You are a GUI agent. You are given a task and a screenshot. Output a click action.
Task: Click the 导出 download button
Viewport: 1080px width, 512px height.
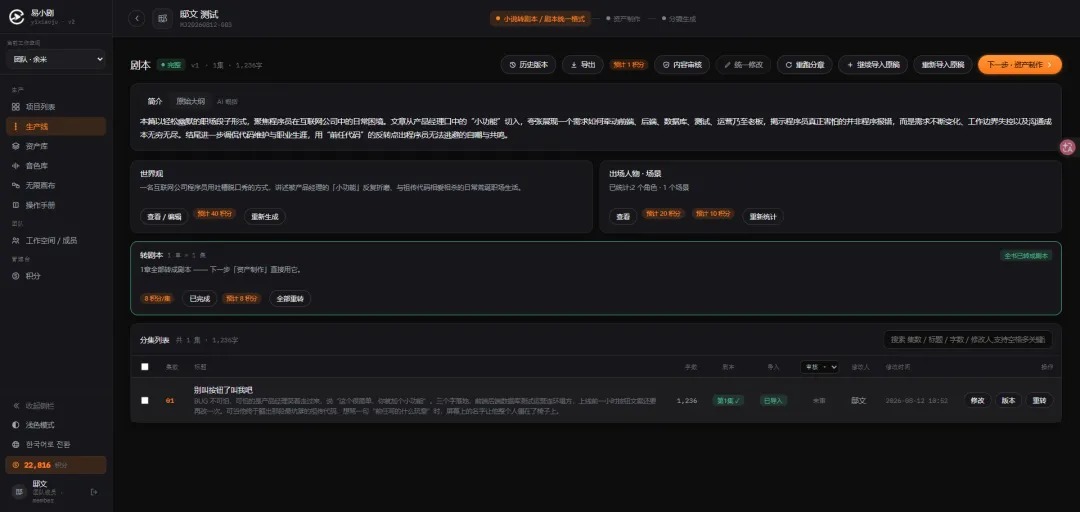click(x=583, y=65)
